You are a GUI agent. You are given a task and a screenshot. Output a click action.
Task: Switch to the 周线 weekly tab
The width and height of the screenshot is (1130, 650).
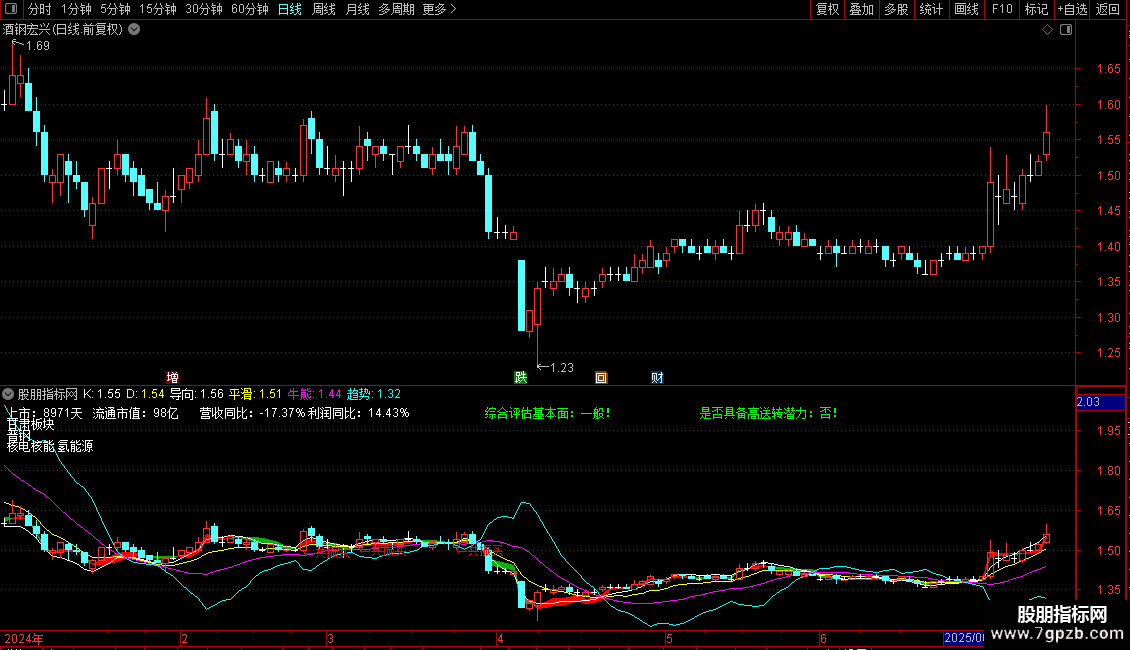[324, 9]
